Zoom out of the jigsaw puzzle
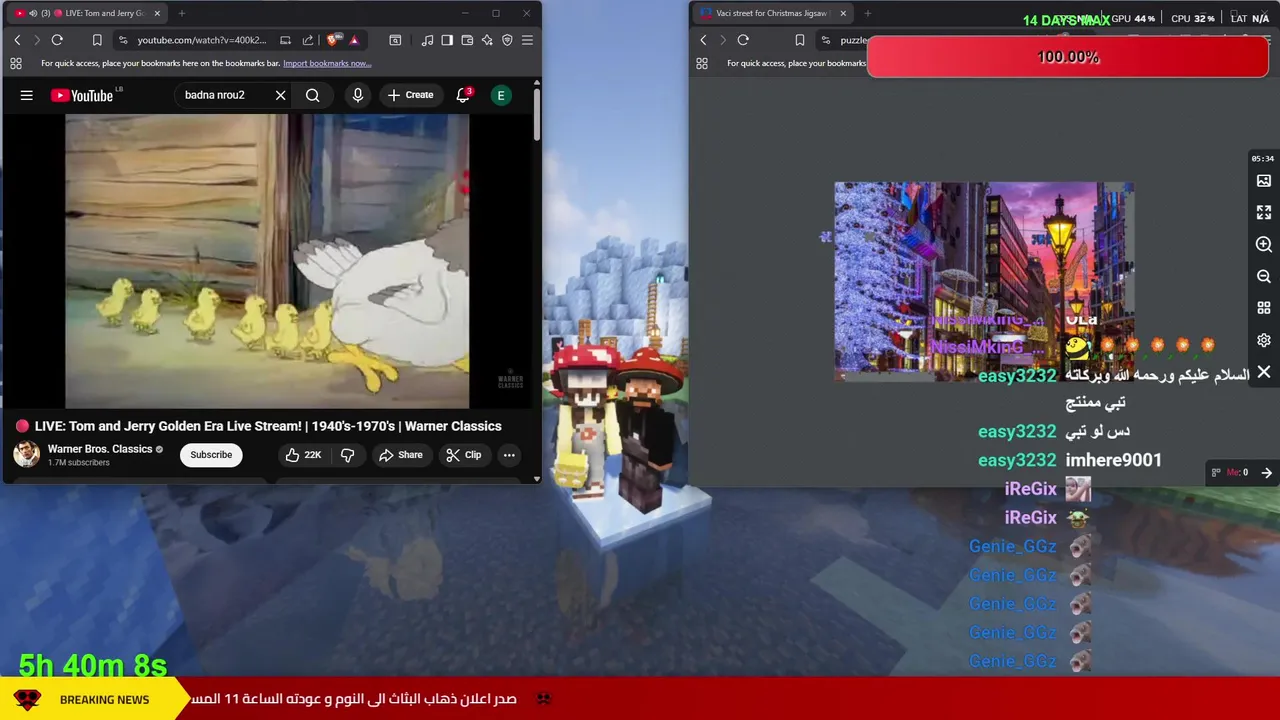Viewport: 1280px width, 720px height. click(1264, 277)
